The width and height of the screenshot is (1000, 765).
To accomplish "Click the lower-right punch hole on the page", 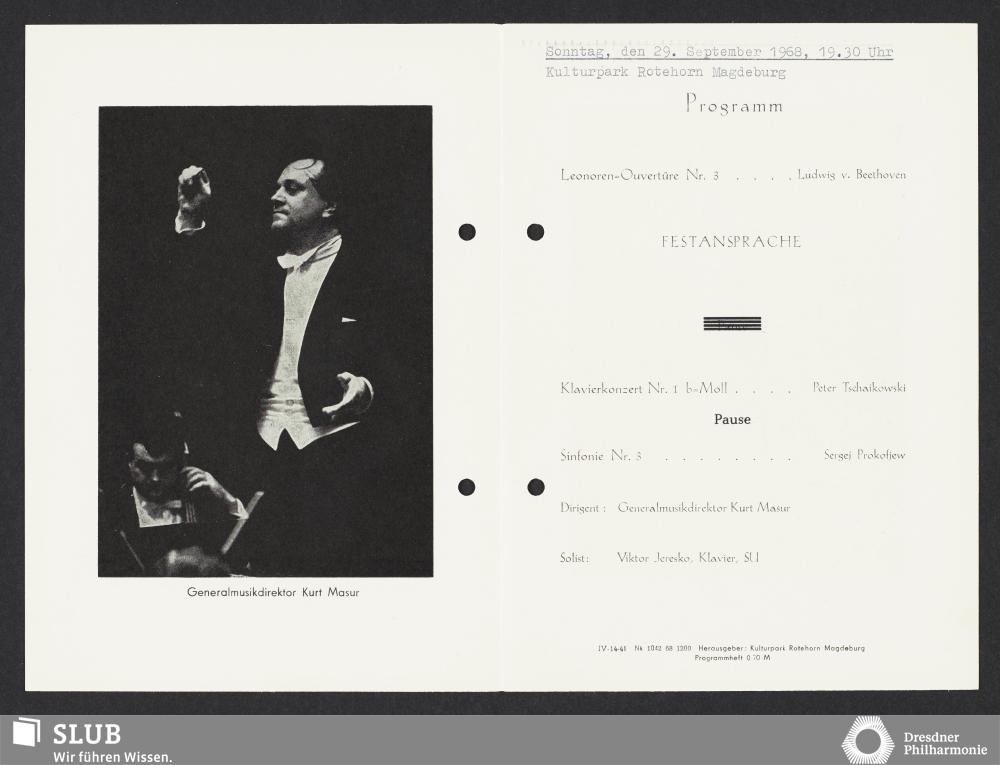I will [x=536, y=487].
